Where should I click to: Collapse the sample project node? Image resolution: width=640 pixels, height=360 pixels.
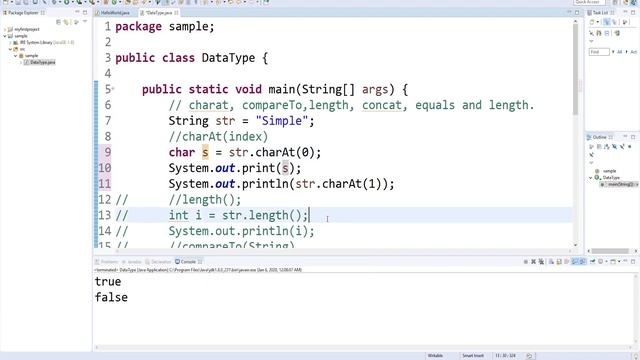4,36
